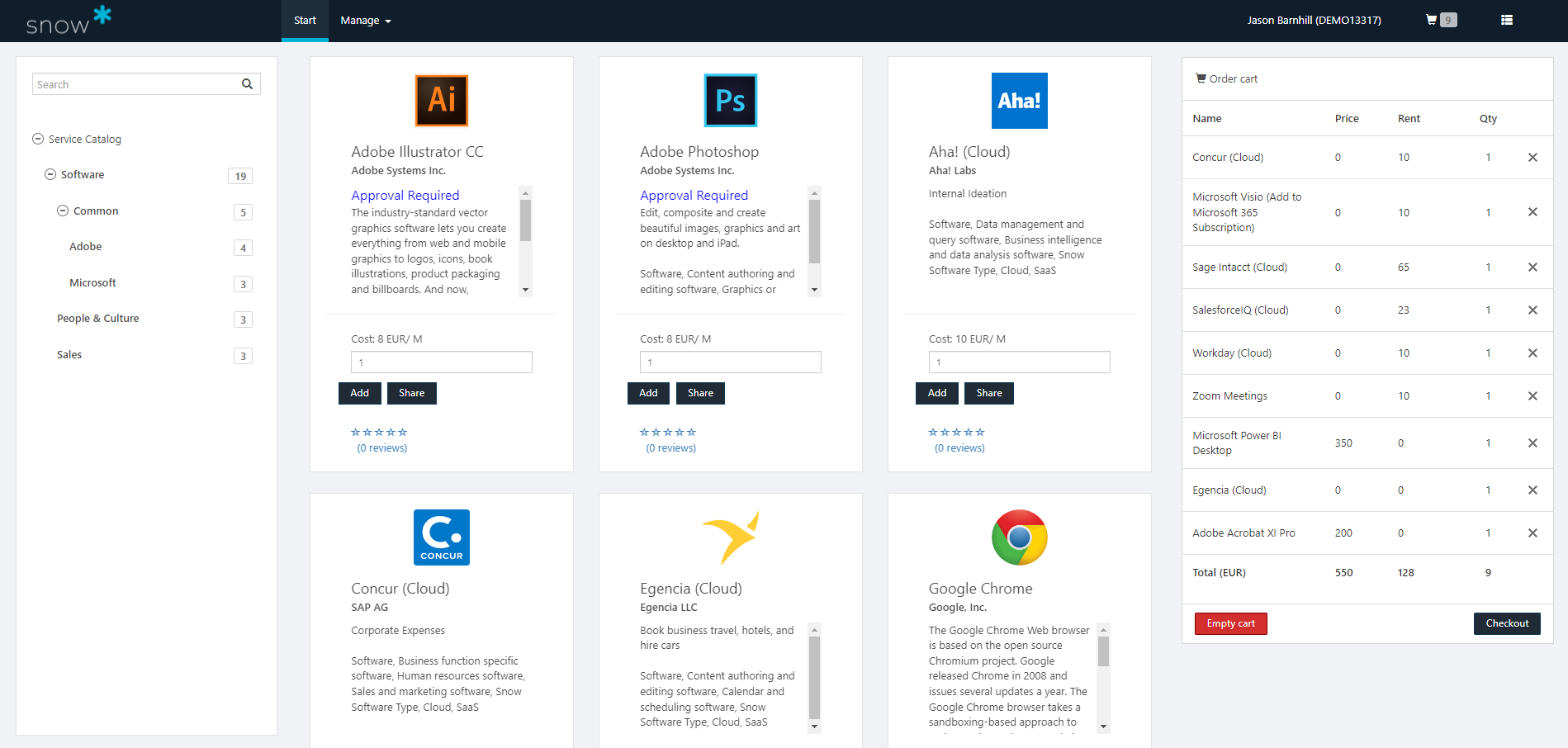Image resolution: width=1568 pixels, height=748 pixels.
Task: Select Microsoft category in sidebar
Action: point(92,283)
